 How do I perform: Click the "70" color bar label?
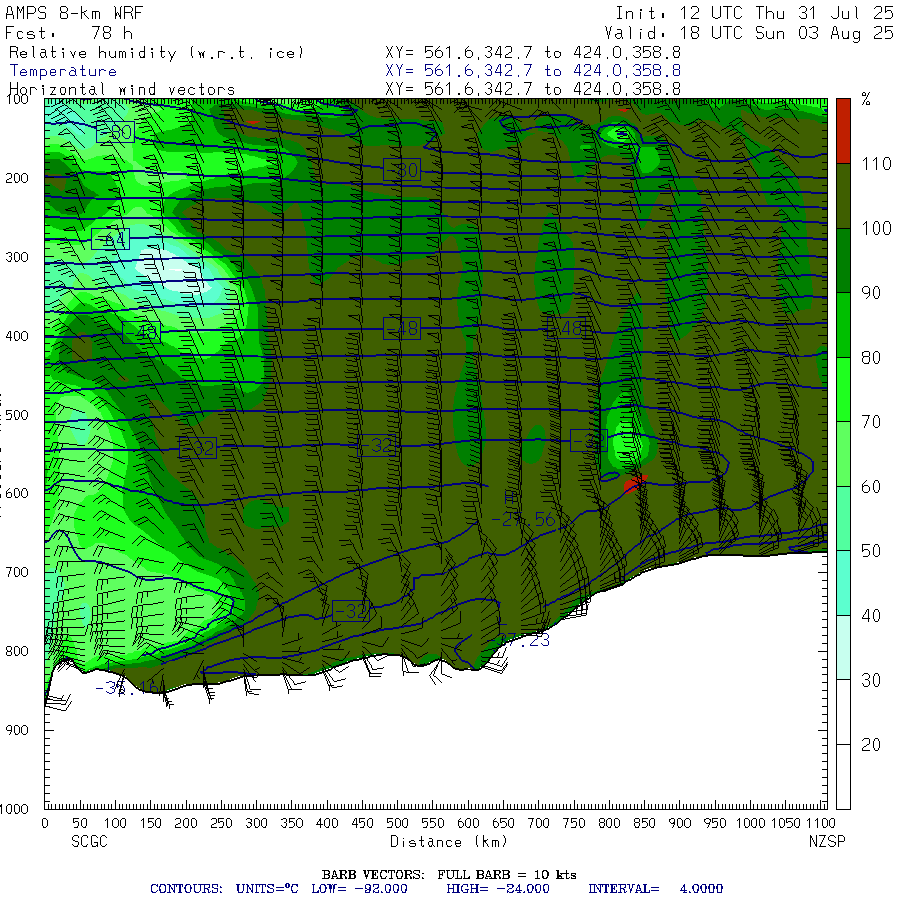(871, 422)
